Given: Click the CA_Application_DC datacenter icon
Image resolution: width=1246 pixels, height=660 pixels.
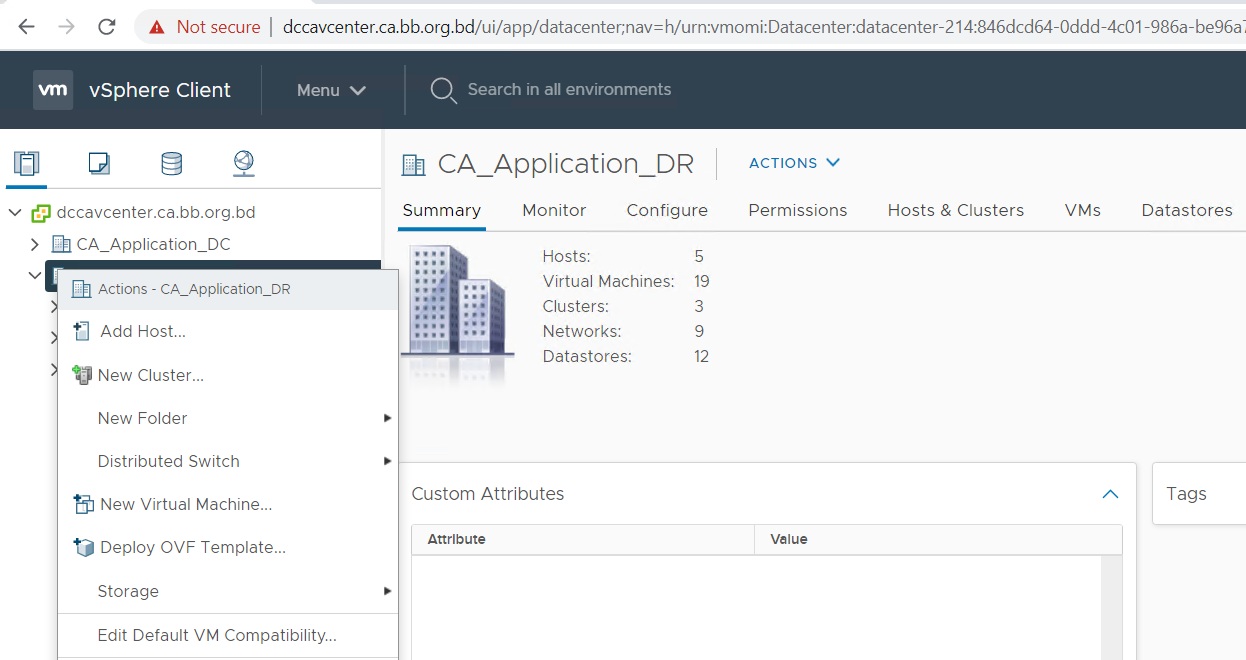Looking at the screenshot, I should coord(61,244).
